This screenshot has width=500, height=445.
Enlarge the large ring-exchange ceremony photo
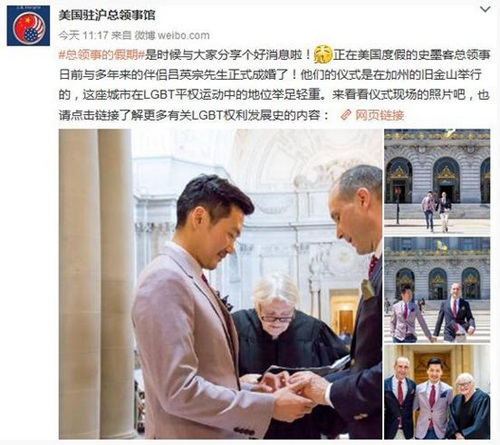click(220, 284)
